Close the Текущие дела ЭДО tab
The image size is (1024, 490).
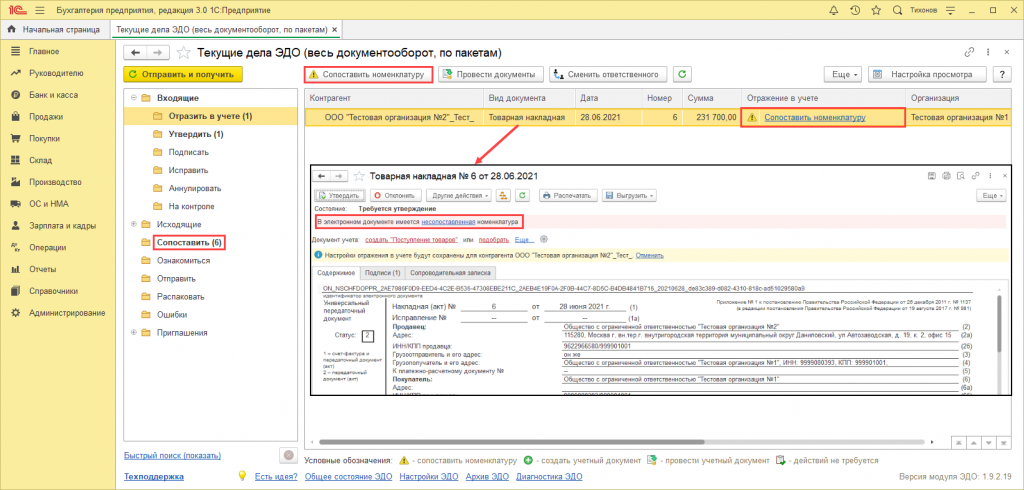pyautogui.click(x=334, y=29)
